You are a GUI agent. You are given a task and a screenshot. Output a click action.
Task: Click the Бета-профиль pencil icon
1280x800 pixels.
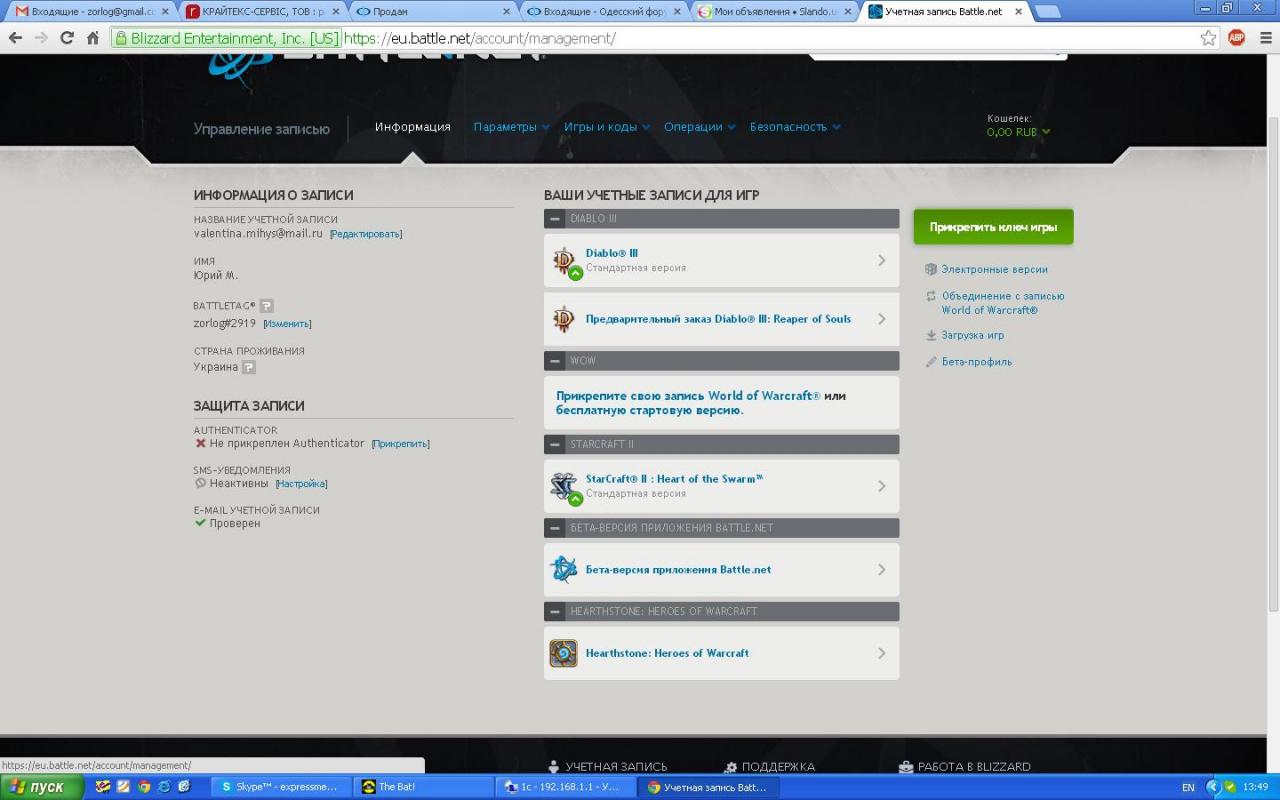(x=931, y=362)
